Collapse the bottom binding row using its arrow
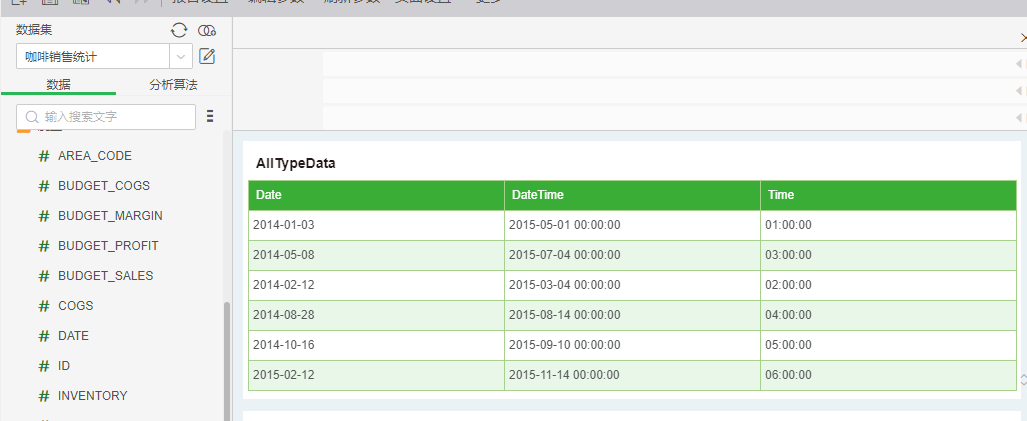This screenshot has width=1027, height=421. (x=1018, y=118)
